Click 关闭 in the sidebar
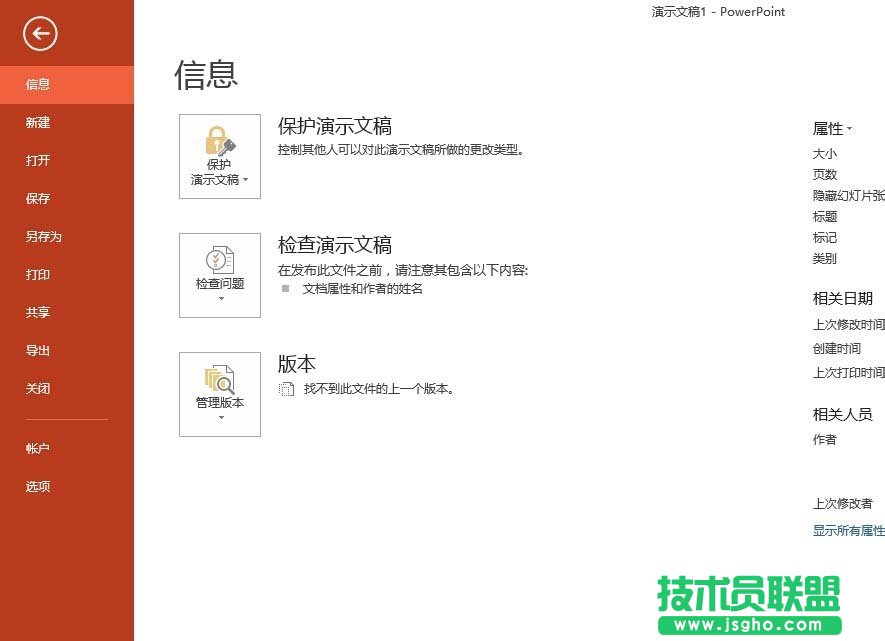Screen dimensions: 885x641 (x=67, y=388)
